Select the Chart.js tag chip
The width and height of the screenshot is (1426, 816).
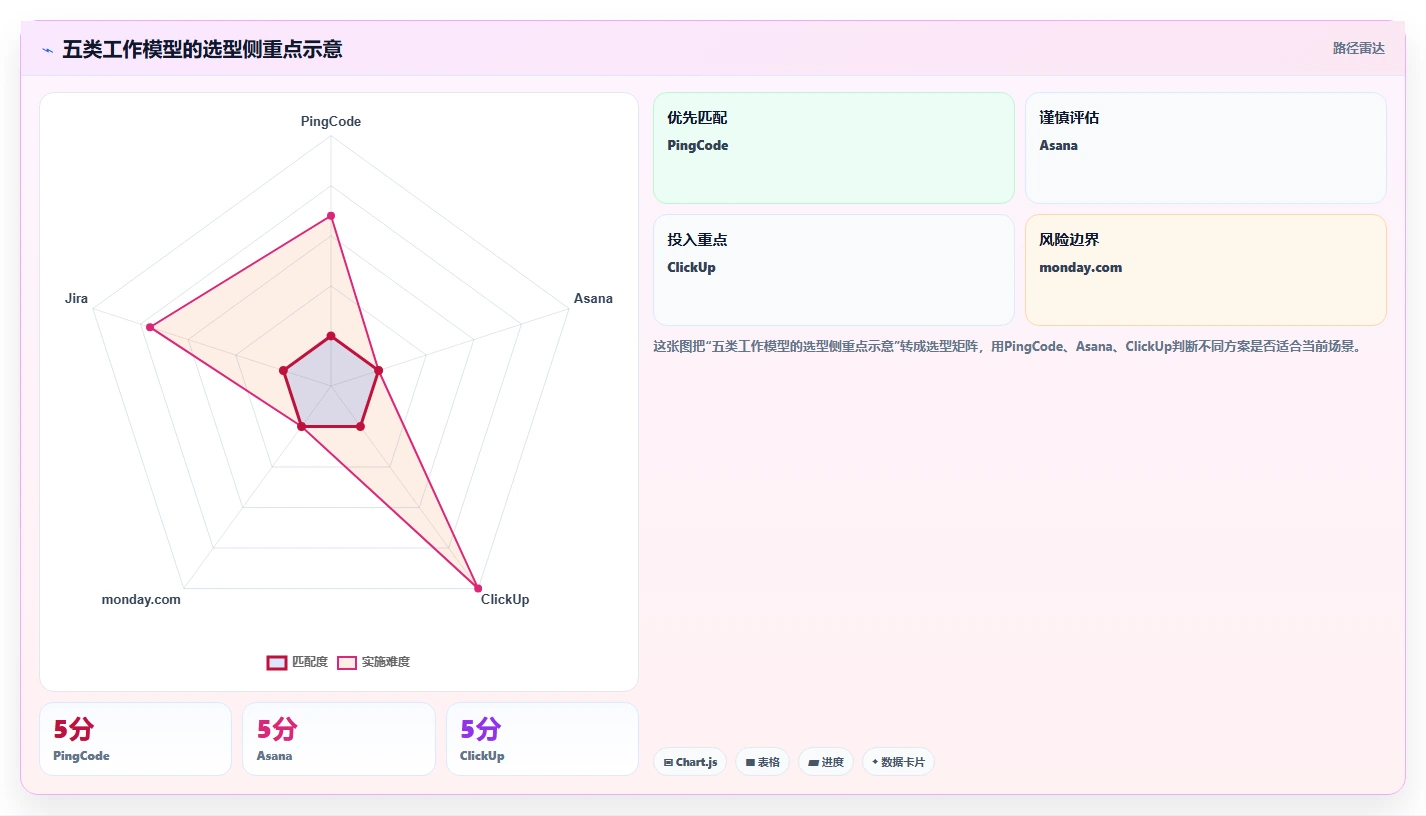[x=690, y=762]
